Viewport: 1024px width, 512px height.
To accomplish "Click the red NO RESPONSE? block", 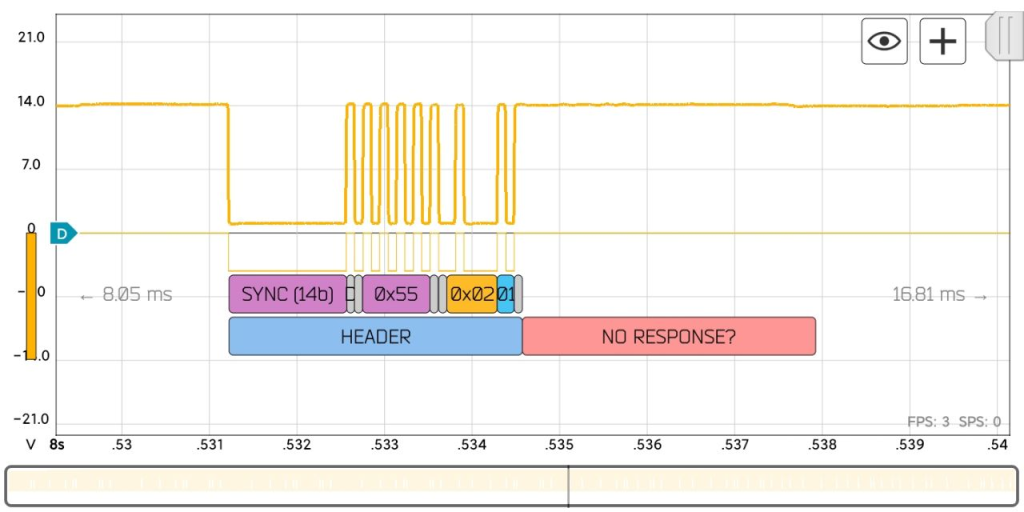I will pos(668,337).
